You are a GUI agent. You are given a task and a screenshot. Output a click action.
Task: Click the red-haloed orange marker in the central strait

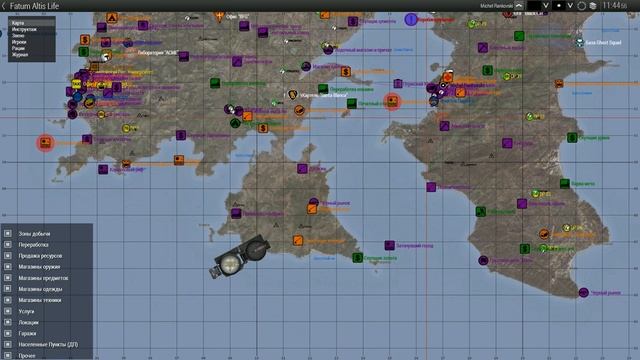pyautogui.click(x=392, y=101)
